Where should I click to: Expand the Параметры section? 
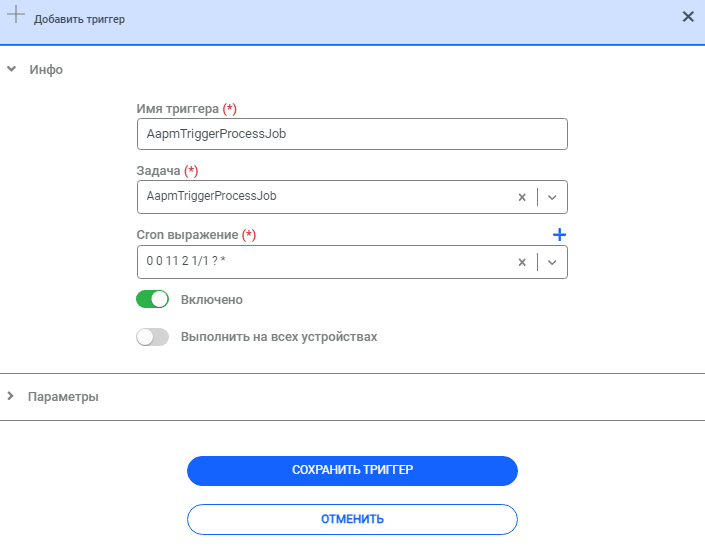pyautogui.click(x=11, y=396)
